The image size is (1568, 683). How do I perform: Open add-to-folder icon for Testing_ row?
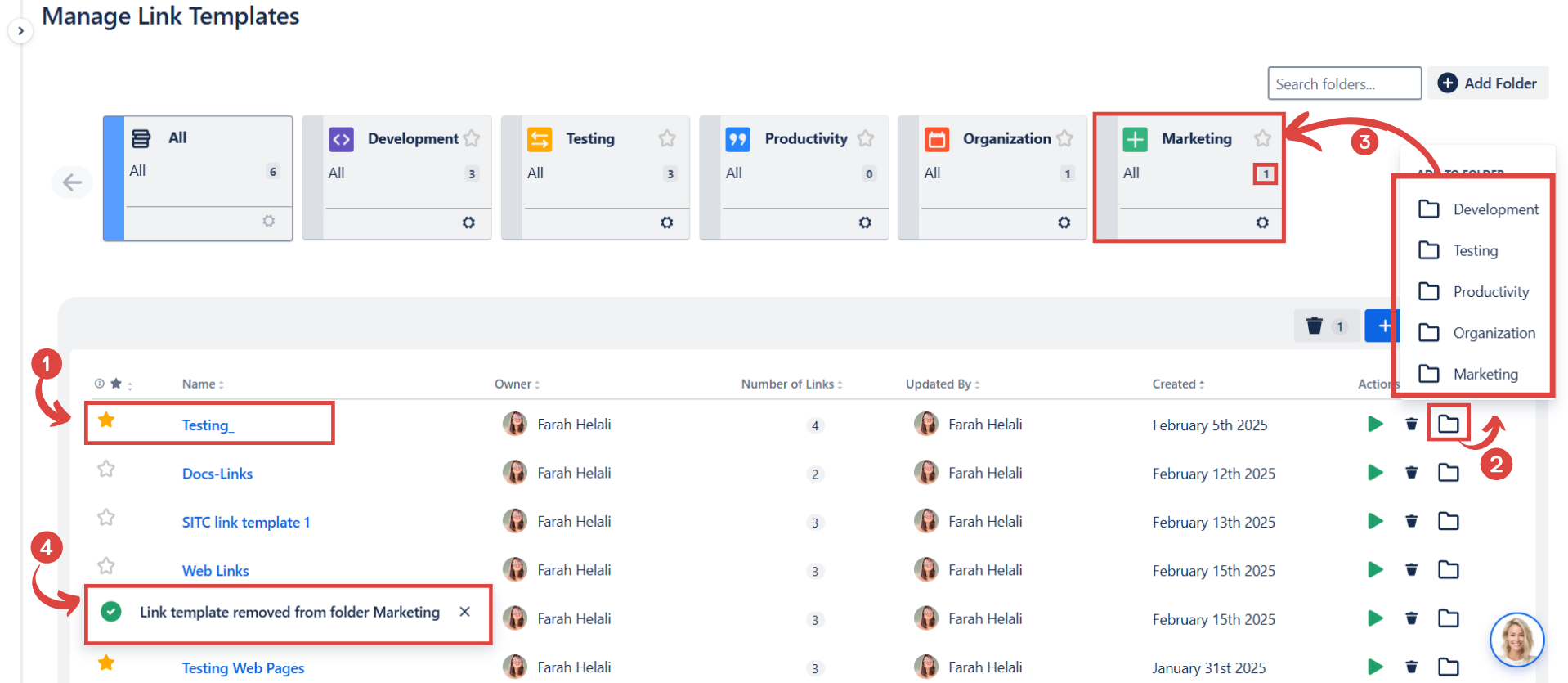1448,424
